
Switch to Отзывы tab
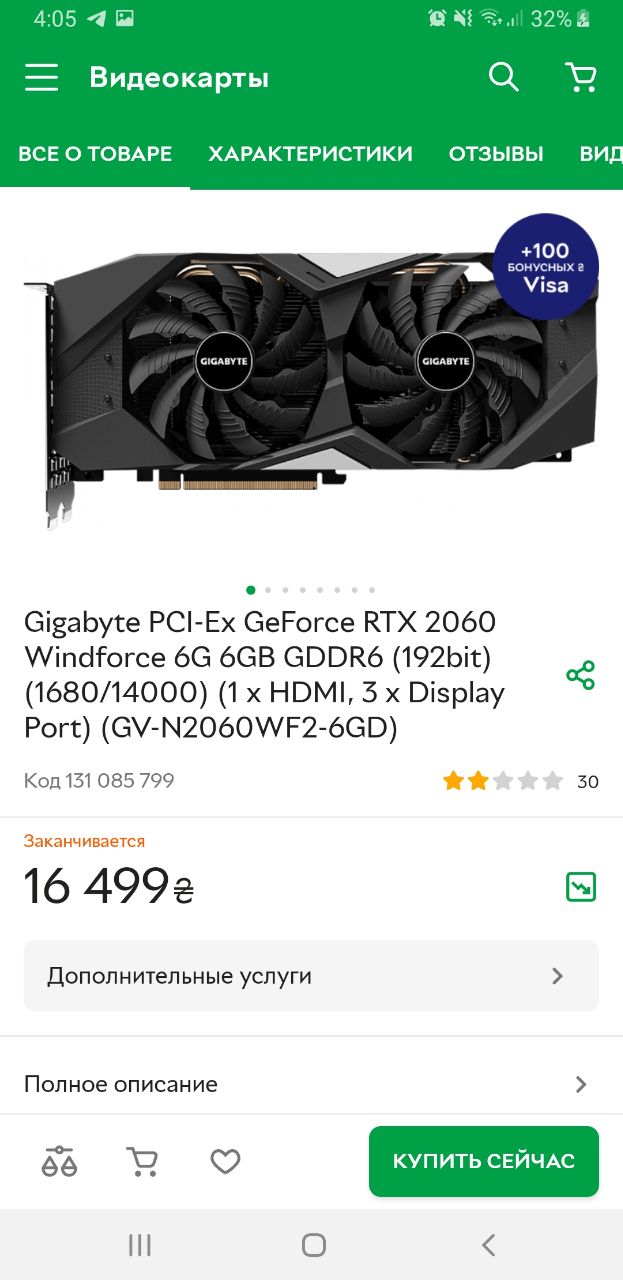pos(496,154)
